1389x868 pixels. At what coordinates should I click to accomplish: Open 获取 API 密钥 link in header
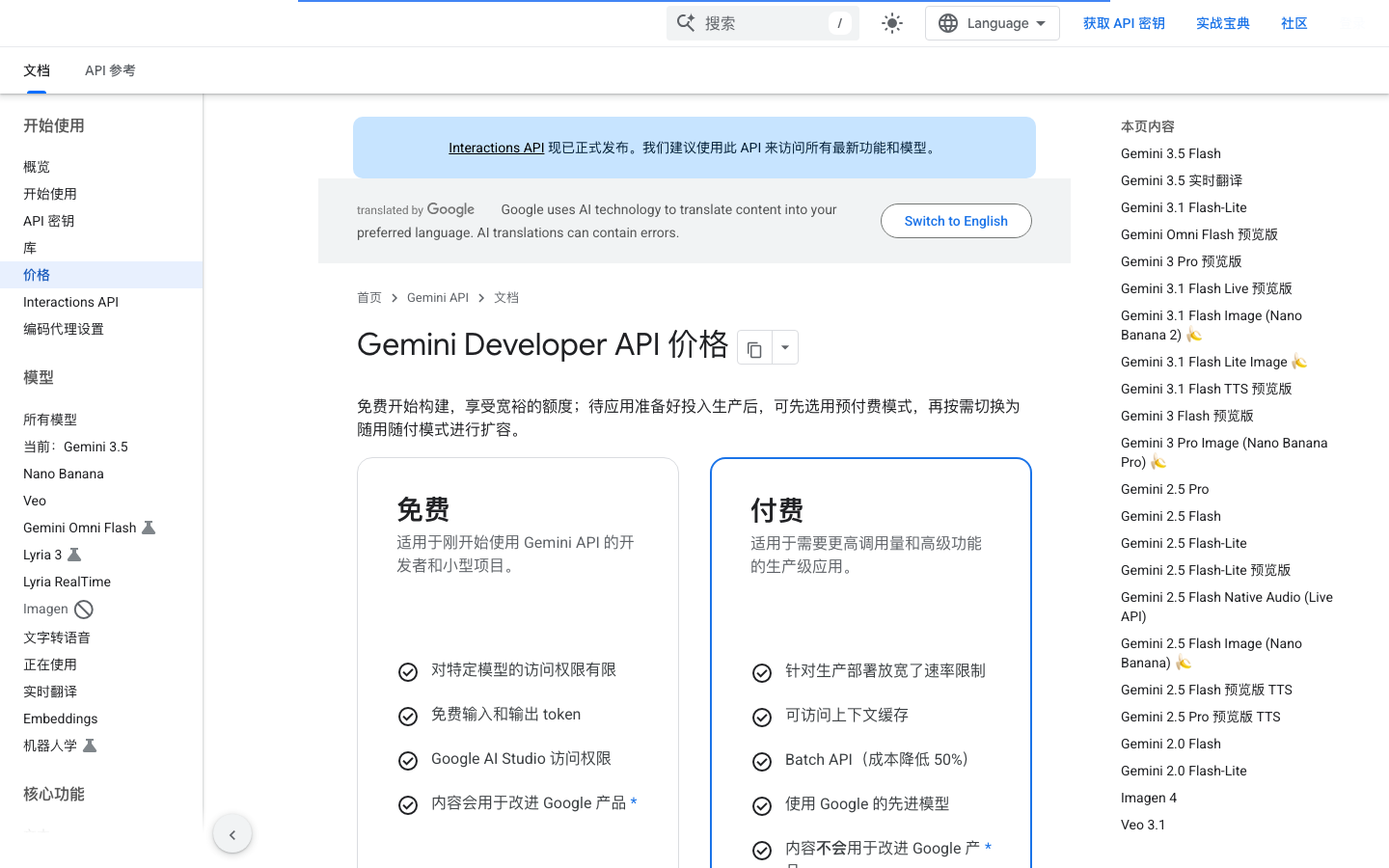click(1124, 23)
